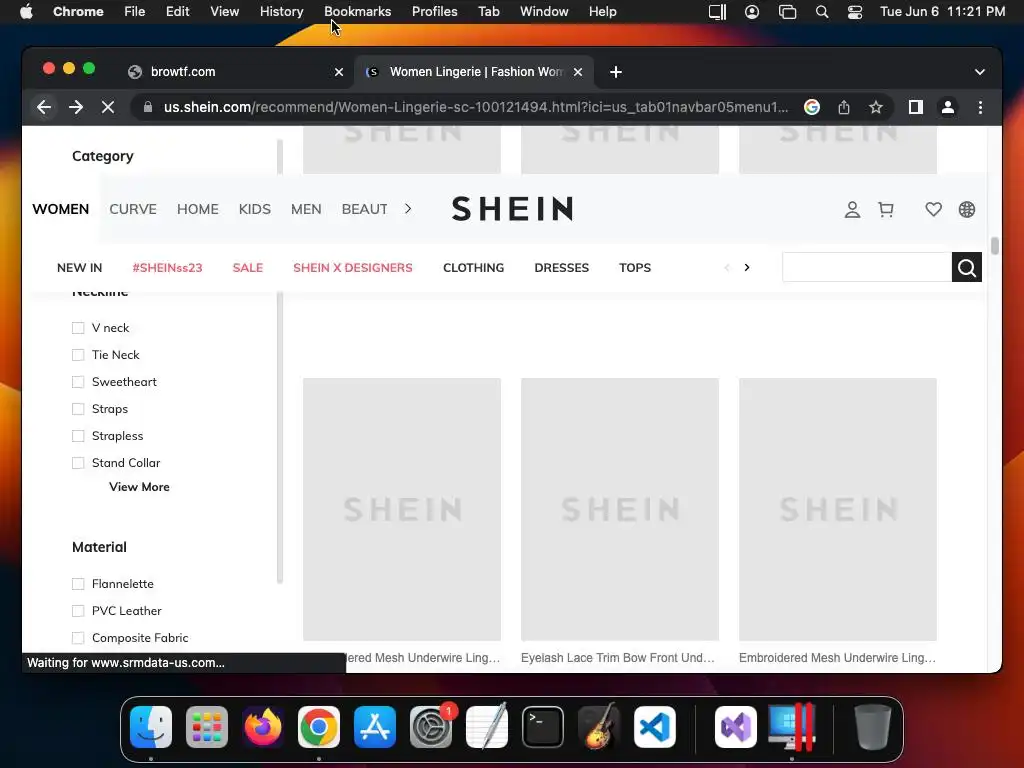Viewport: 1024px width, 768px height.
Task: Stop the page from loading
Action: click(x=108, y=107)
